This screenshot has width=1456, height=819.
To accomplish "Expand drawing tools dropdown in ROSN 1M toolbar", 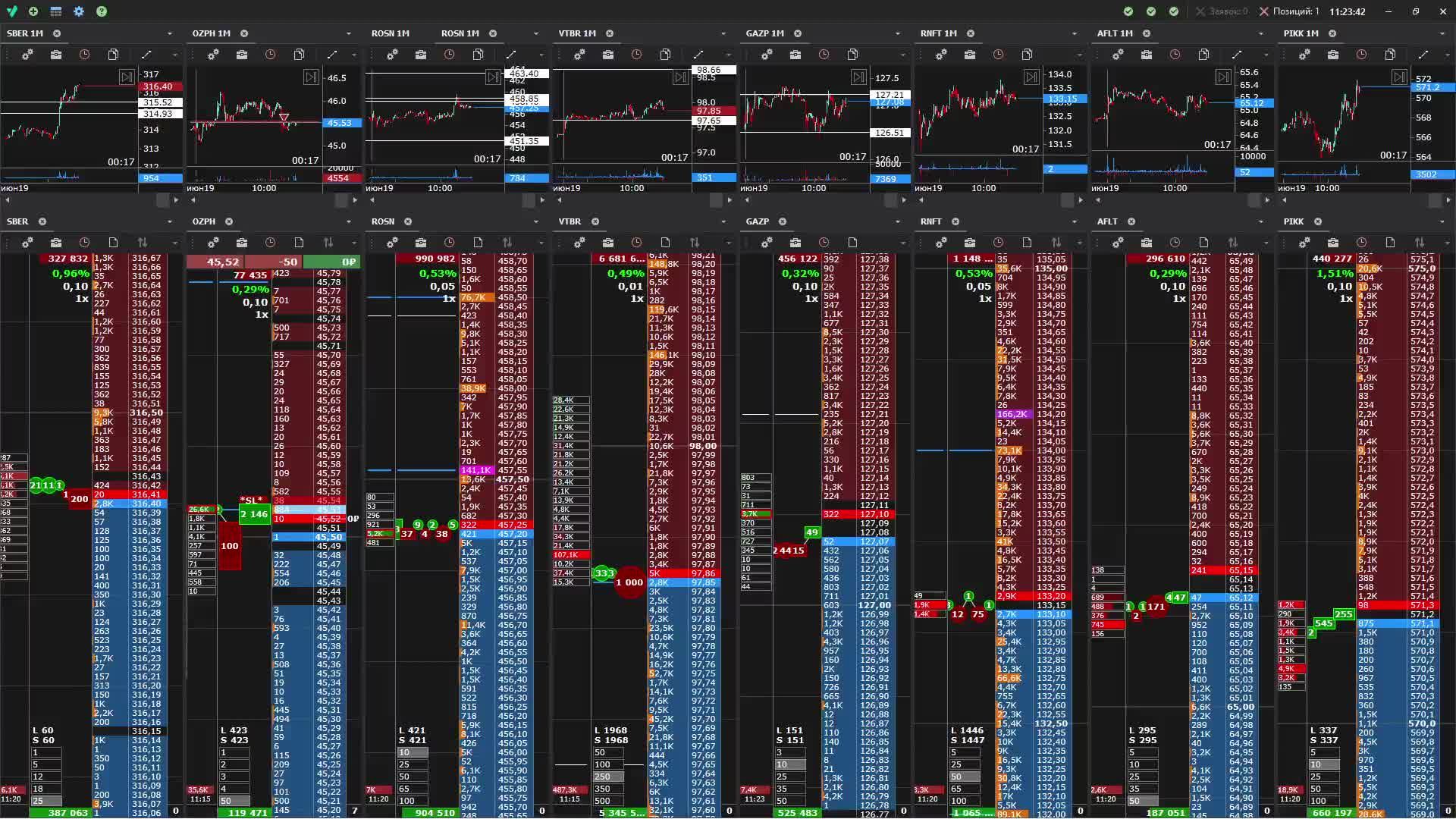I will click(541, 55).
